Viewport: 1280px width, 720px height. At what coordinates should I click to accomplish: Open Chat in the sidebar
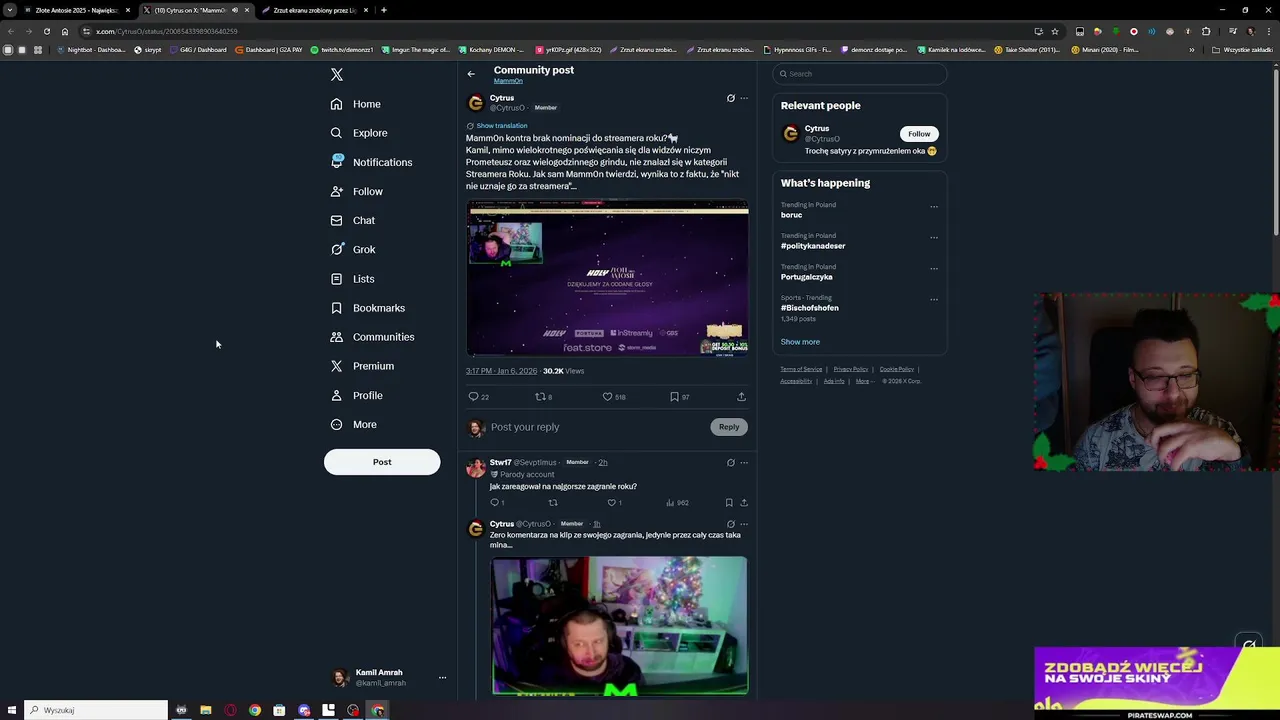point(353,220)
